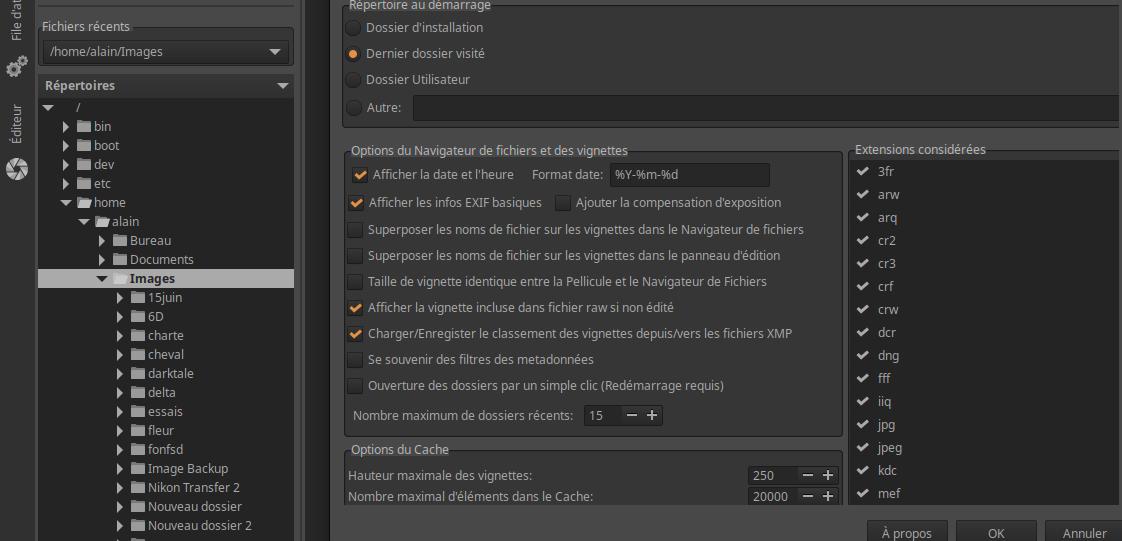Collapse the Images folder arrow
The width and height of the screenshot is (1122, 541).
tap(102, 279)
